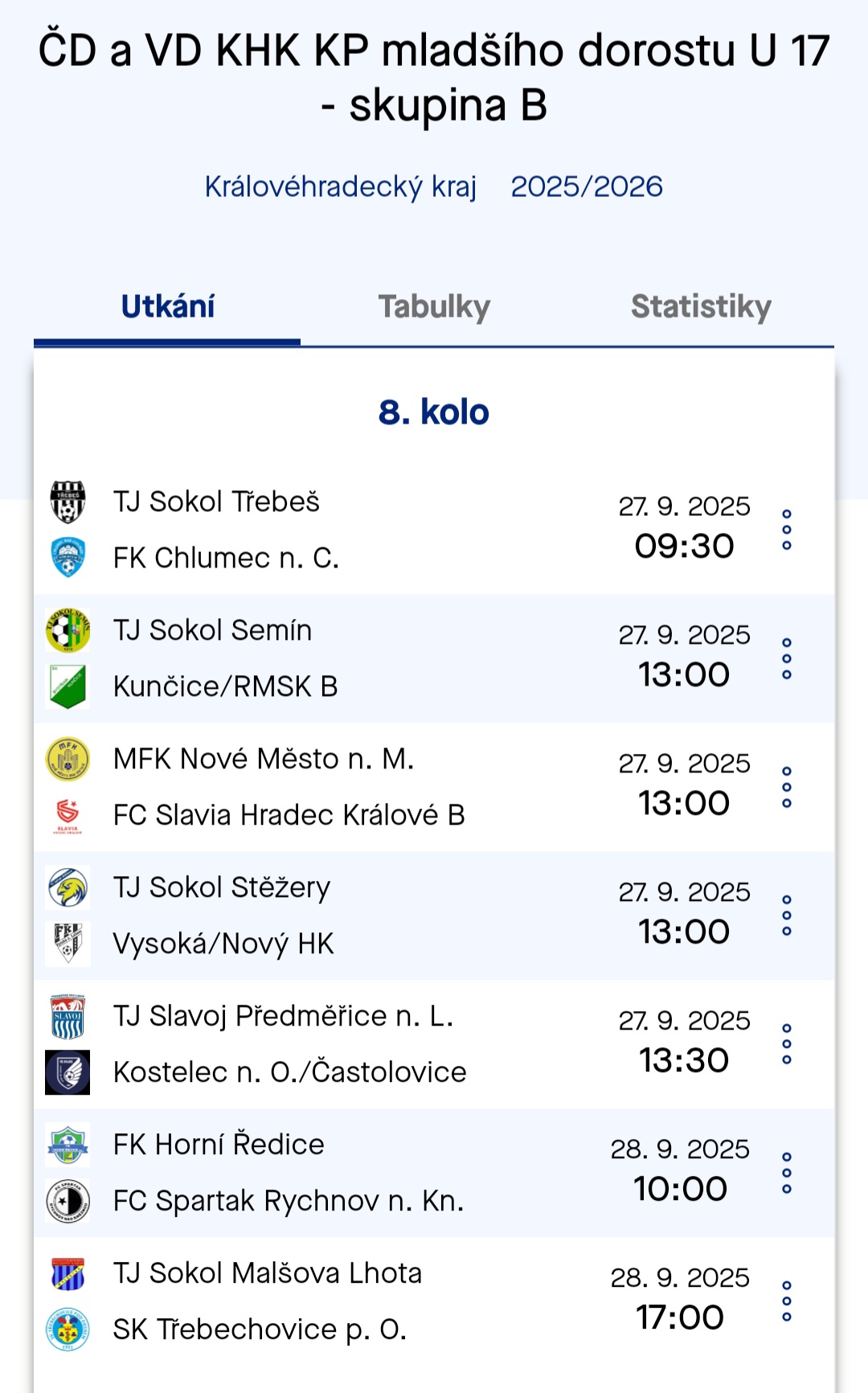Click the Kunčice/RMSK B green crest
Viewport: 868px width, 1393px height.
point(68,686)
